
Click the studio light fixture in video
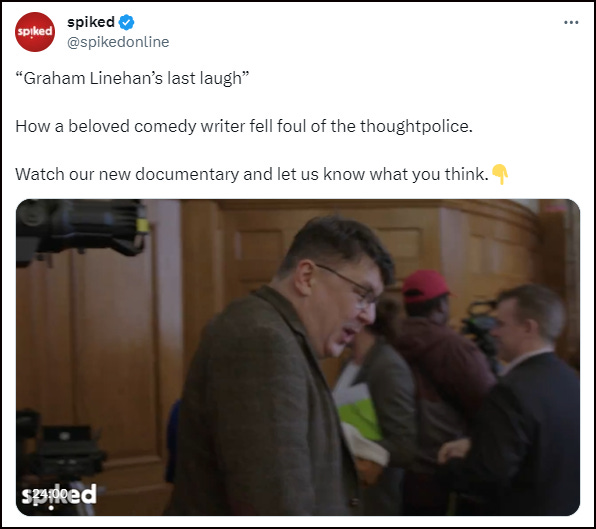pyautogui.click(x=82, y=230)
